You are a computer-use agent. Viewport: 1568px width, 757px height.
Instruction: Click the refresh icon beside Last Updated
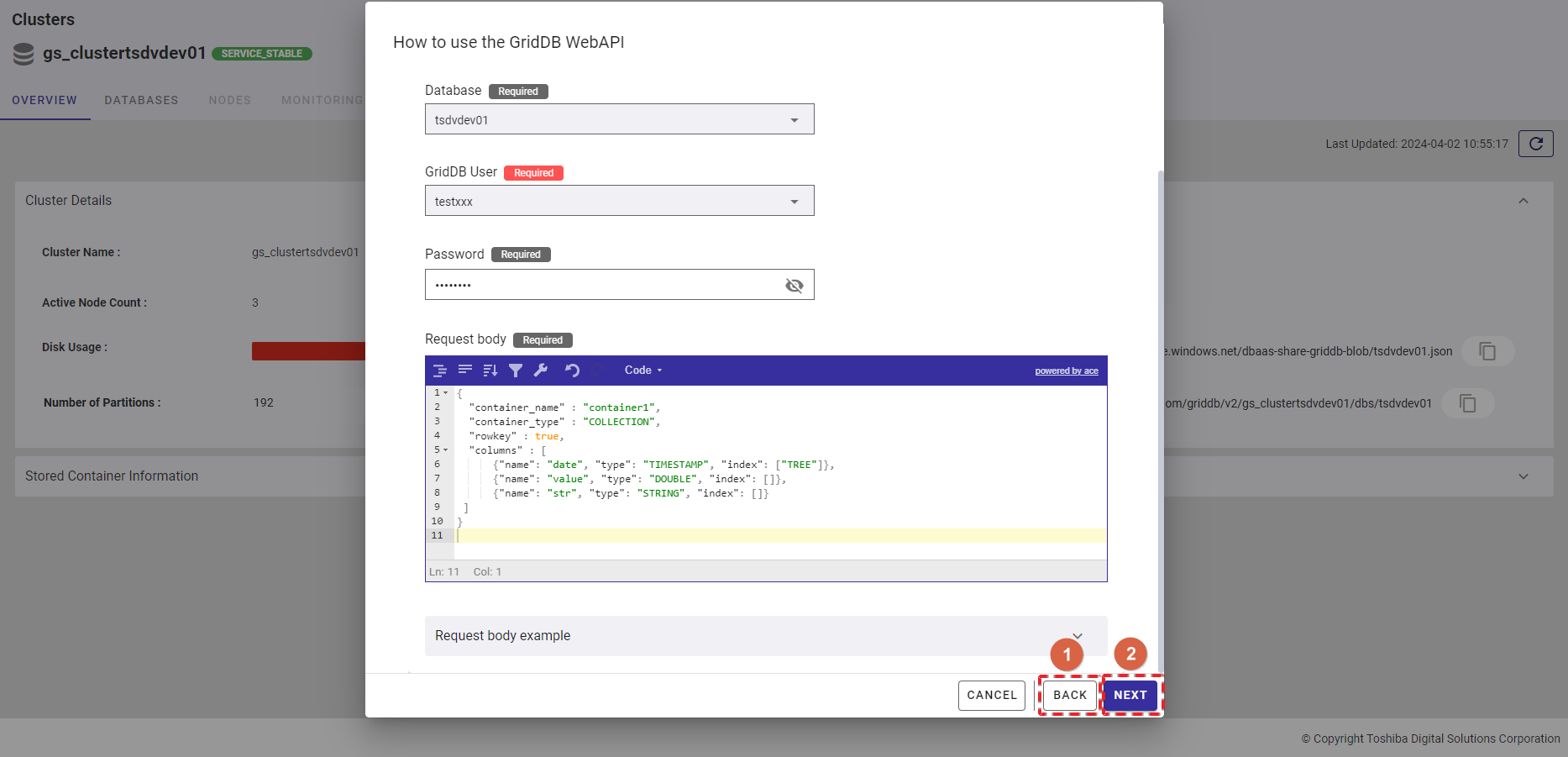click(x=1535, y=144)
